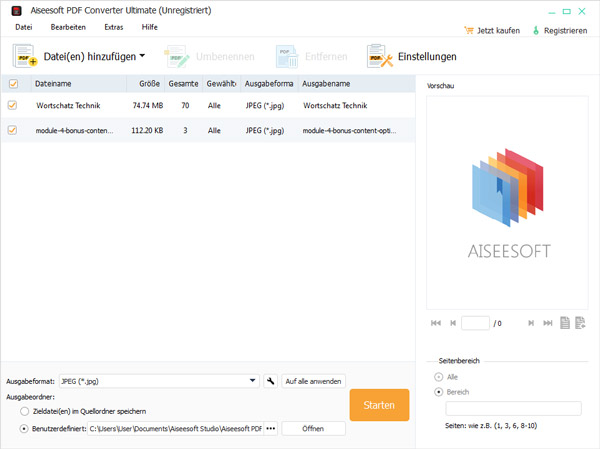This screenshot has width=600, height=449.
Task: Go to next preview page
Action: (x=530, y=323)
